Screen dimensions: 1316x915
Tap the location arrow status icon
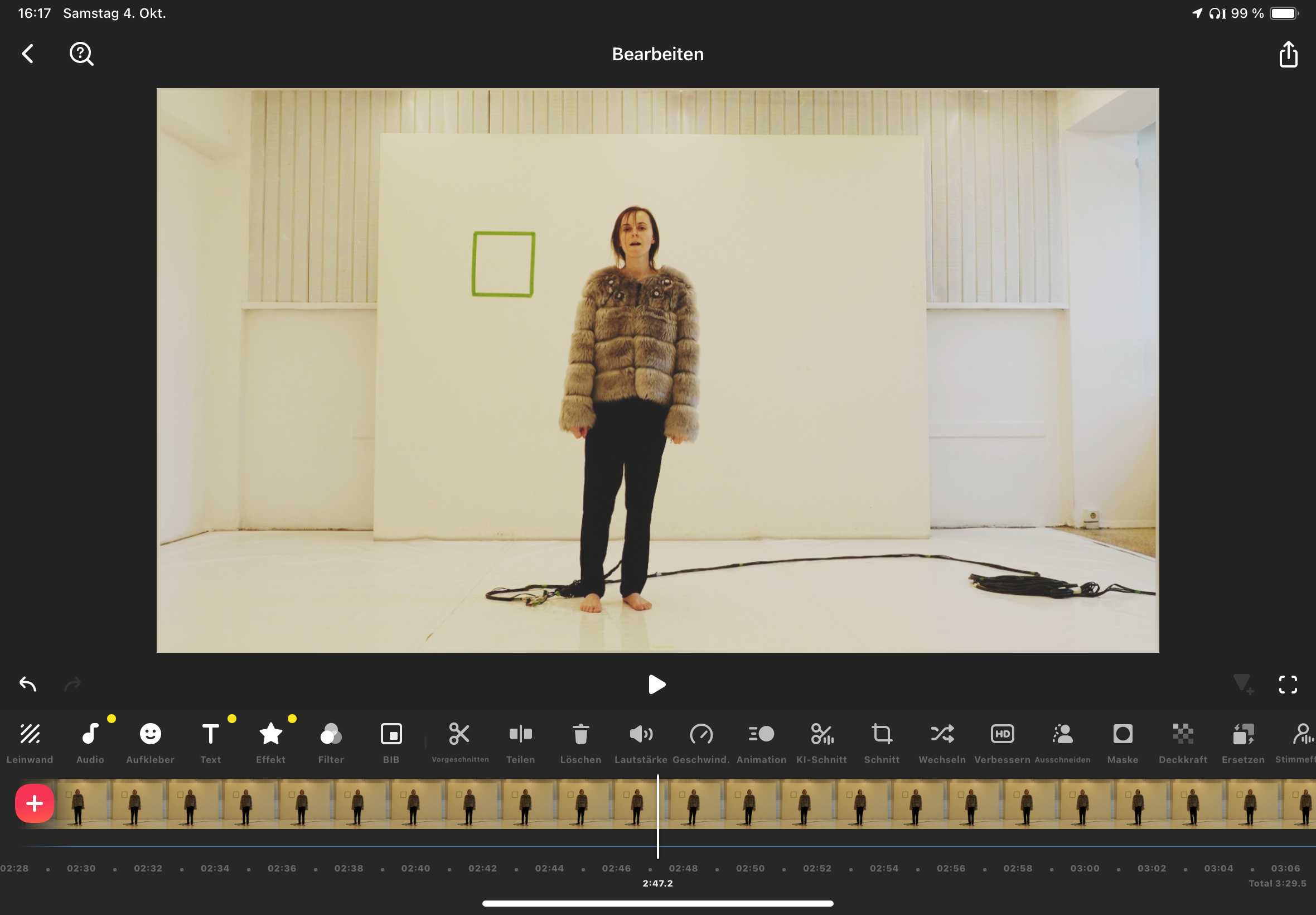pos(1197,13)
